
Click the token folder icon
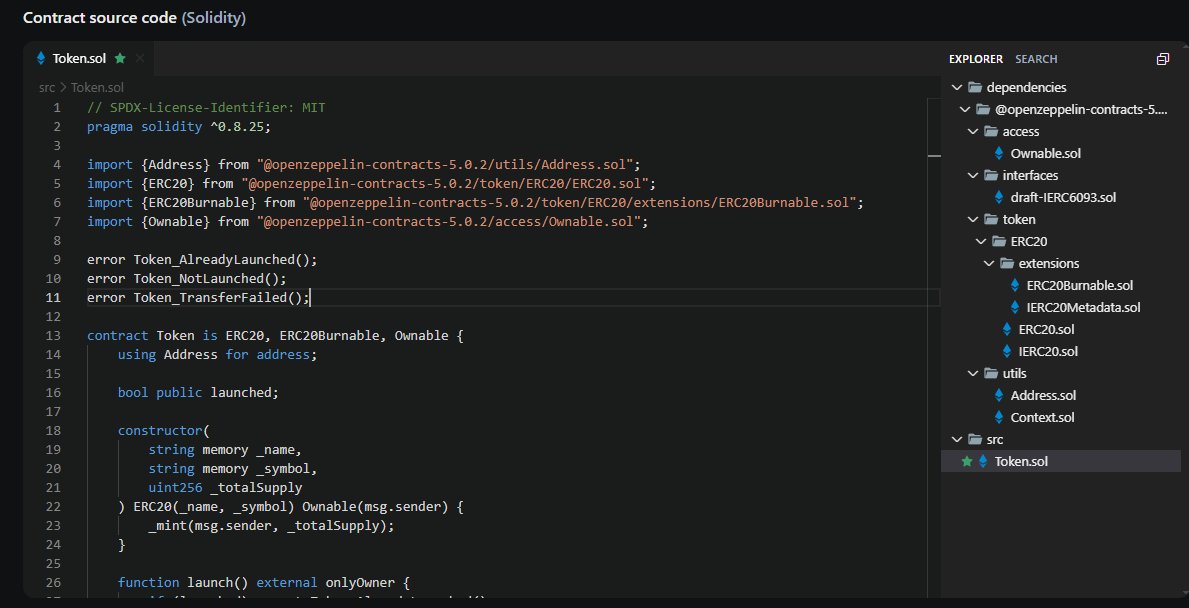[991, 220]
